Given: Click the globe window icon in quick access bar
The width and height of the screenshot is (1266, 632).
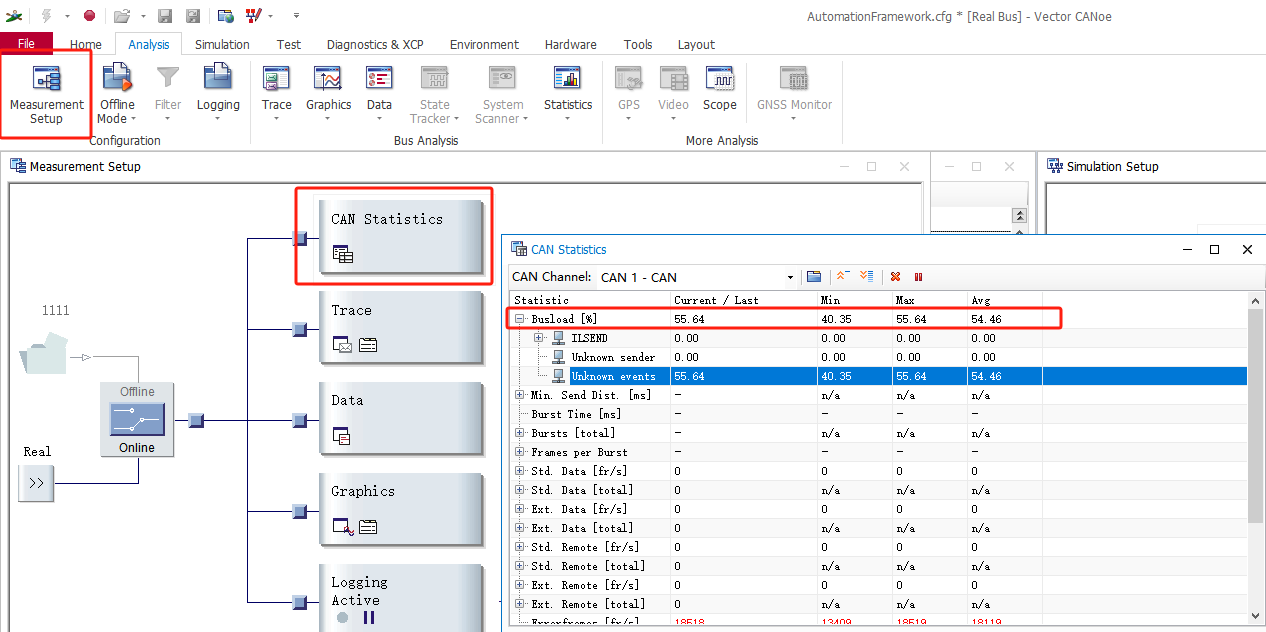Looking at the screenshot, I should coord(226,16).
